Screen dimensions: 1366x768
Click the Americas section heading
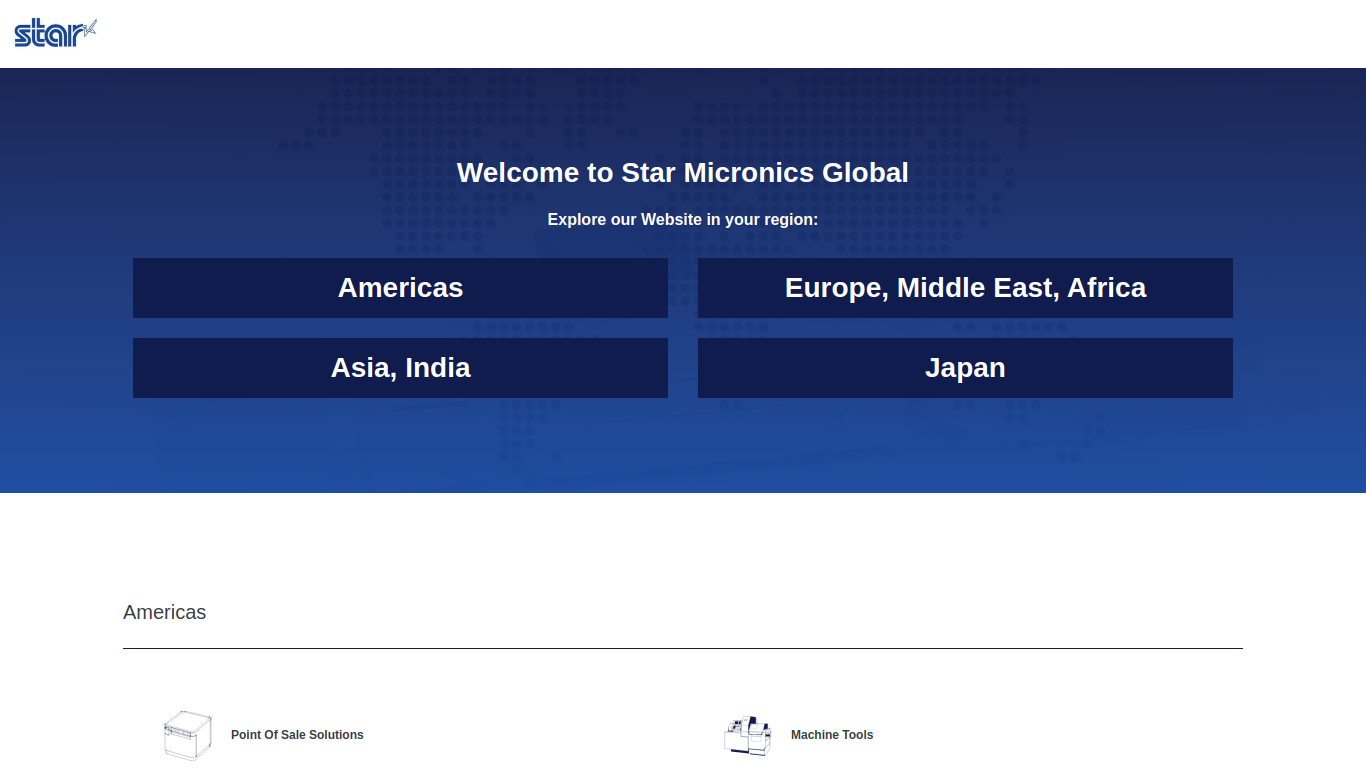[x=165, y=612]
